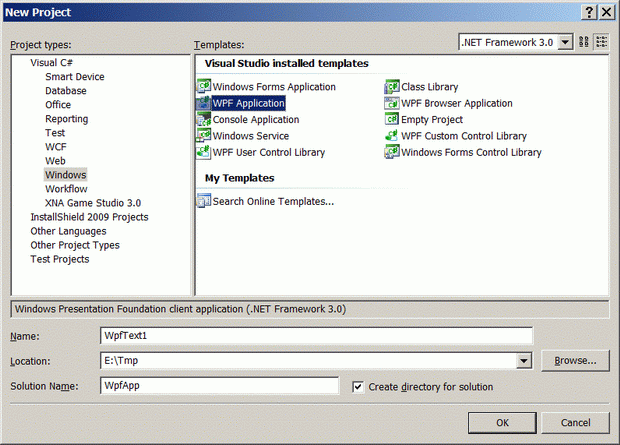This screenshot has width=620, height=445.
Task: Click the Console Application template icon
Action: pos(204,119)
